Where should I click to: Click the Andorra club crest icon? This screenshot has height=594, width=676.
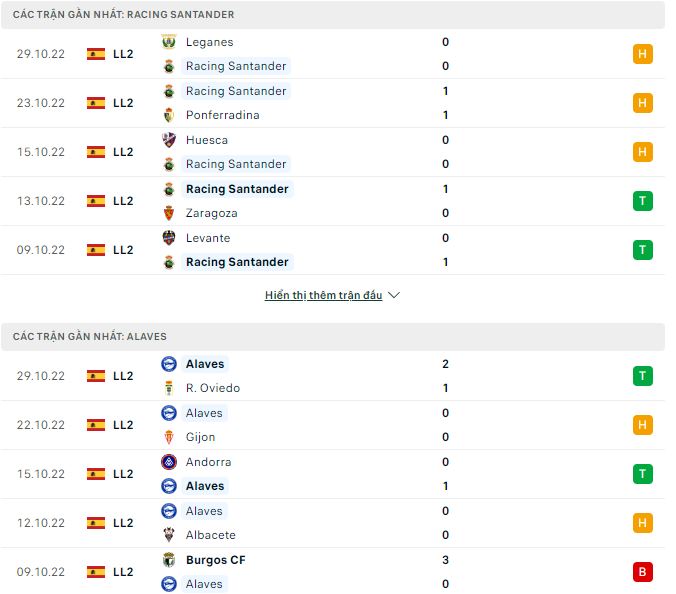169,462
